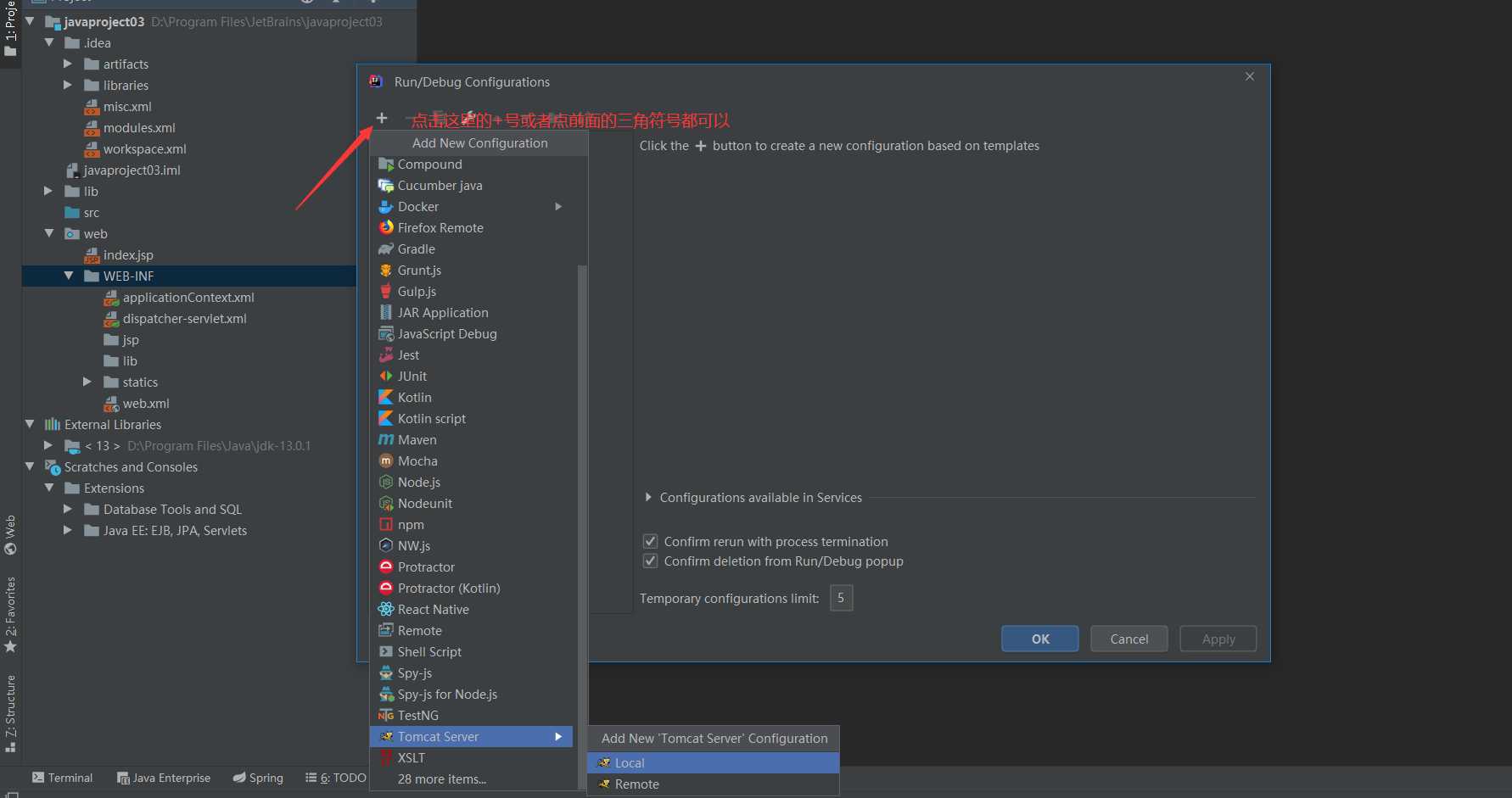Open the TODO tool window

336,778
